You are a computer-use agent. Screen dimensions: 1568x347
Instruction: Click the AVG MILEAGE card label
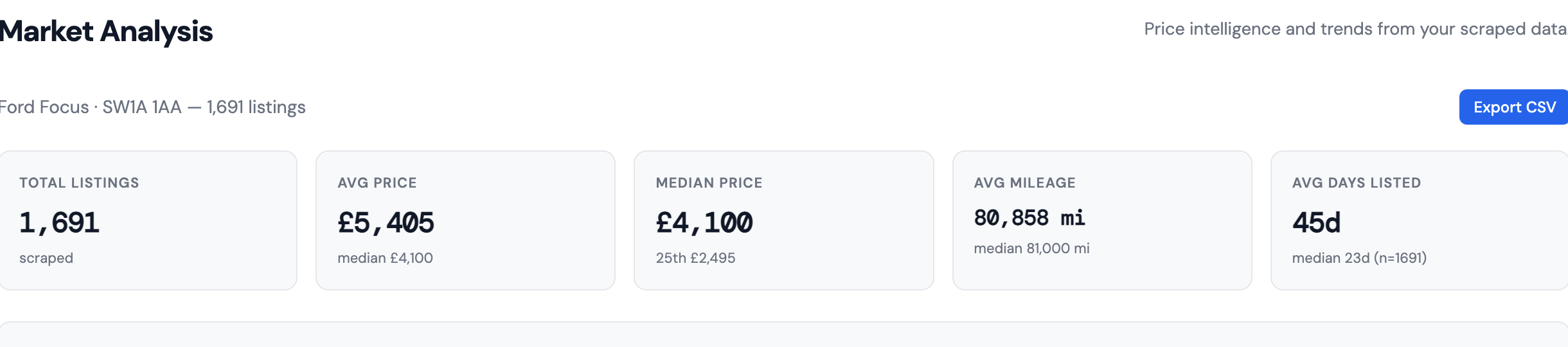[x=1024, y=183]
